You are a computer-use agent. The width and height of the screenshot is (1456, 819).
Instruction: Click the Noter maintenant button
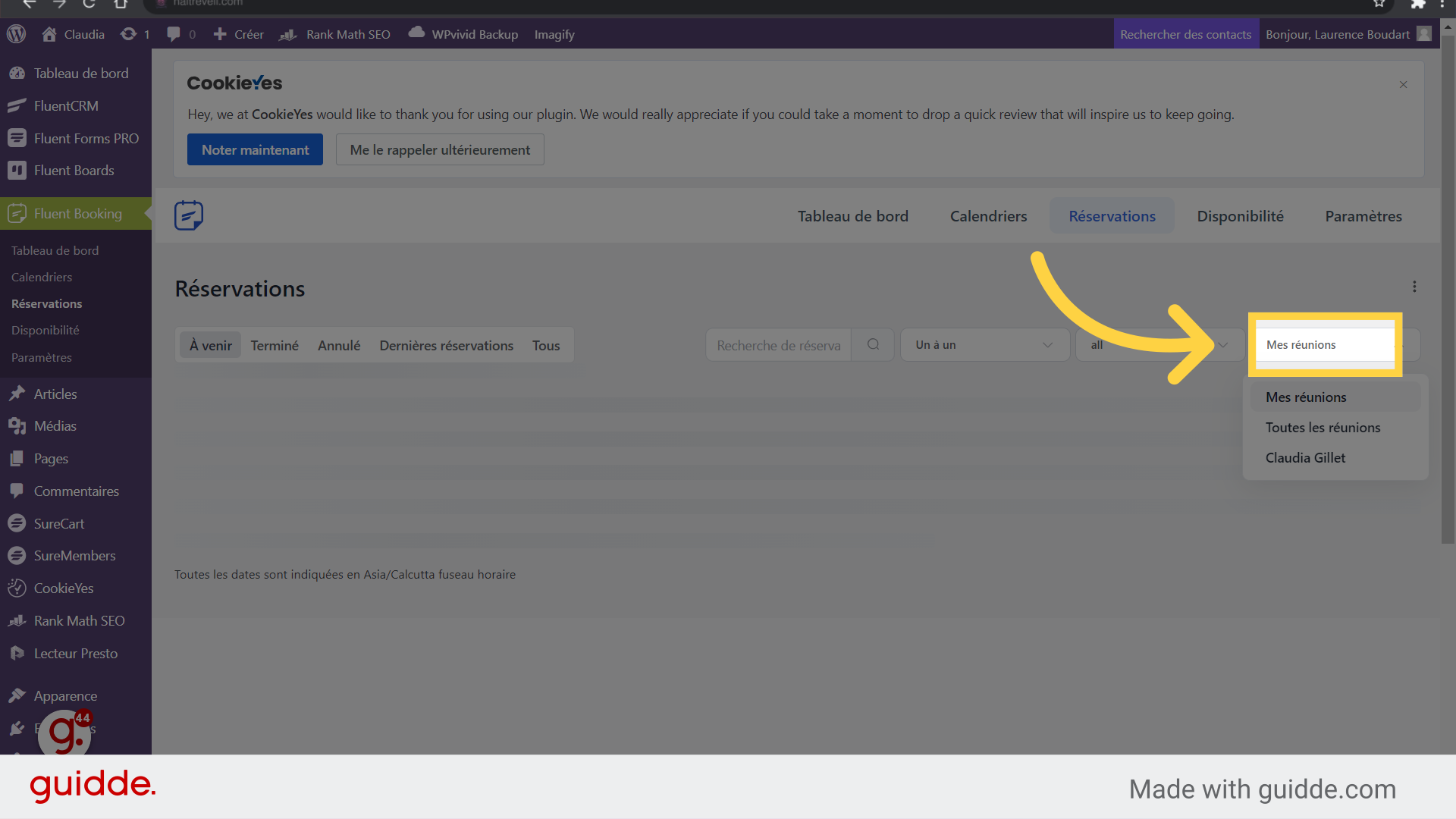click(x=255, y=149)
